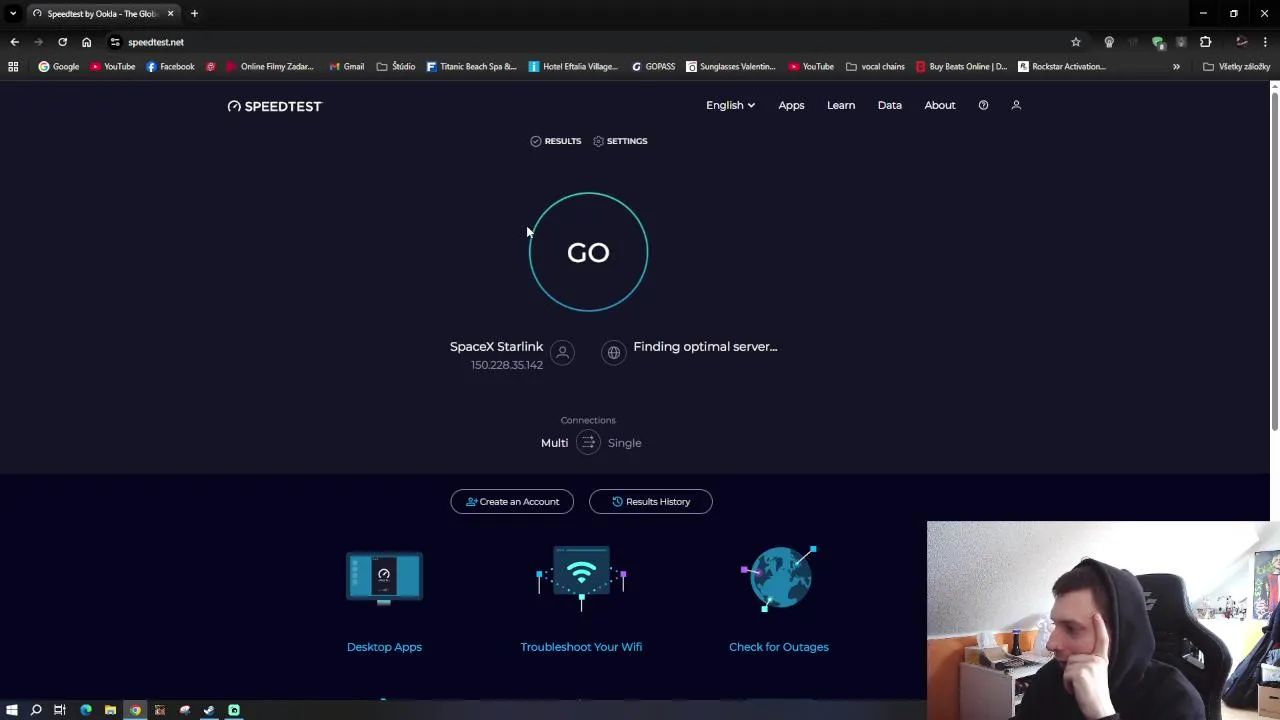This screenshot has width=1280, height=720.
Task: Open Task View on the taskbar
Action: [x=60, y=710]
